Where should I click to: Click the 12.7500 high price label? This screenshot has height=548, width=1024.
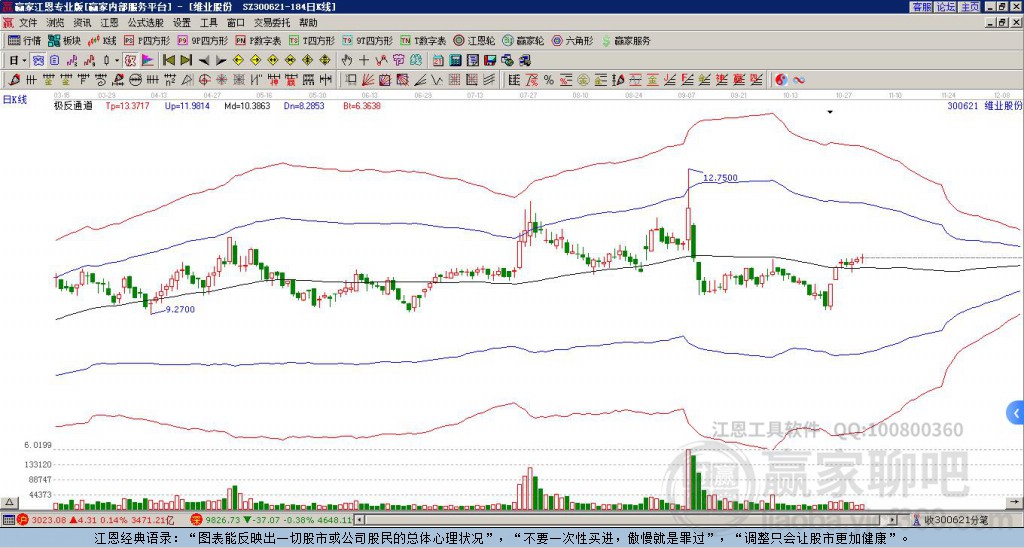tap(720, 178)
